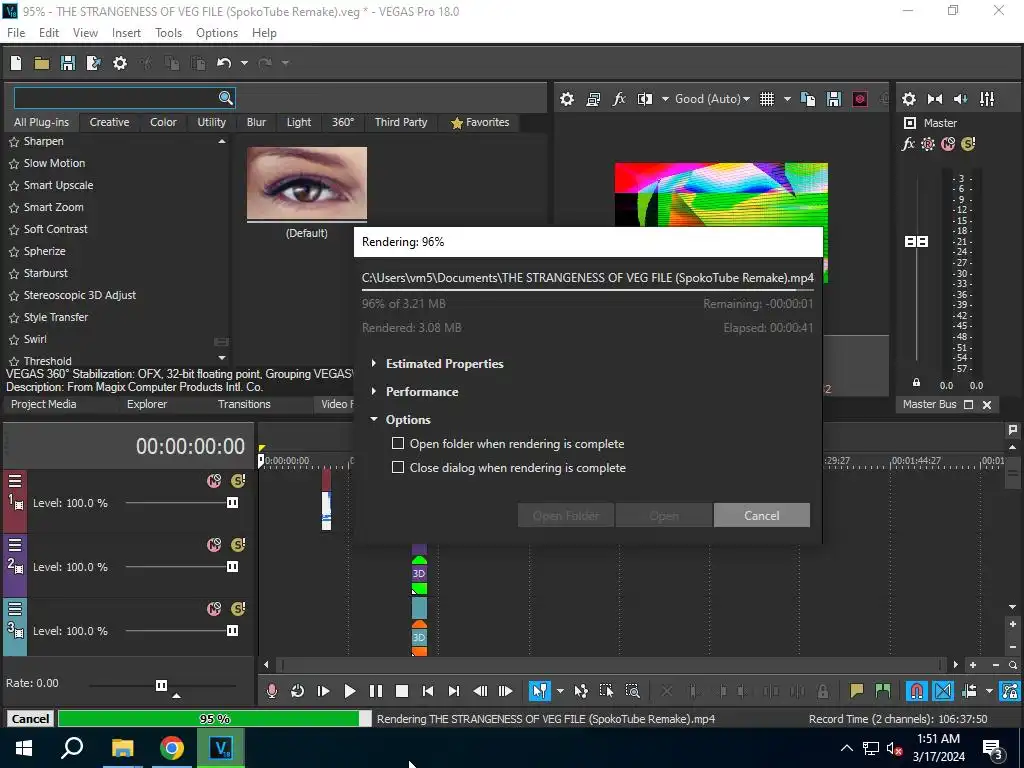
Task: Toggle track 1 solo icon
Action: [238, 481]
